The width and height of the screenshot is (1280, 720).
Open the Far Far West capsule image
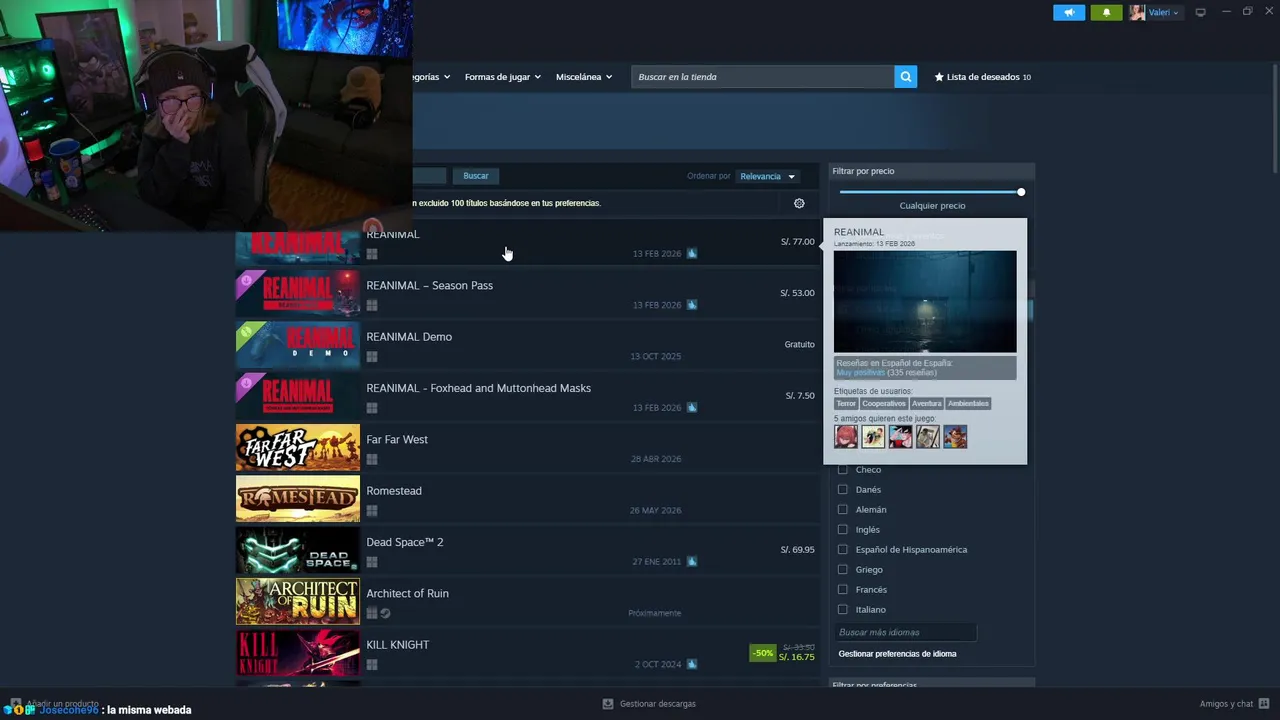pos(298,448)
